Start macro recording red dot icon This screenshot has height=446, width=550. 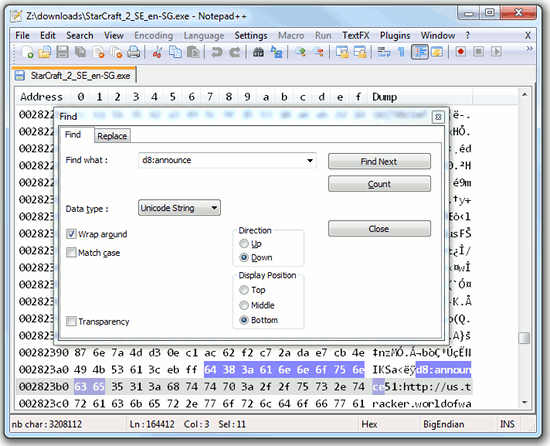tap(461, 52)
